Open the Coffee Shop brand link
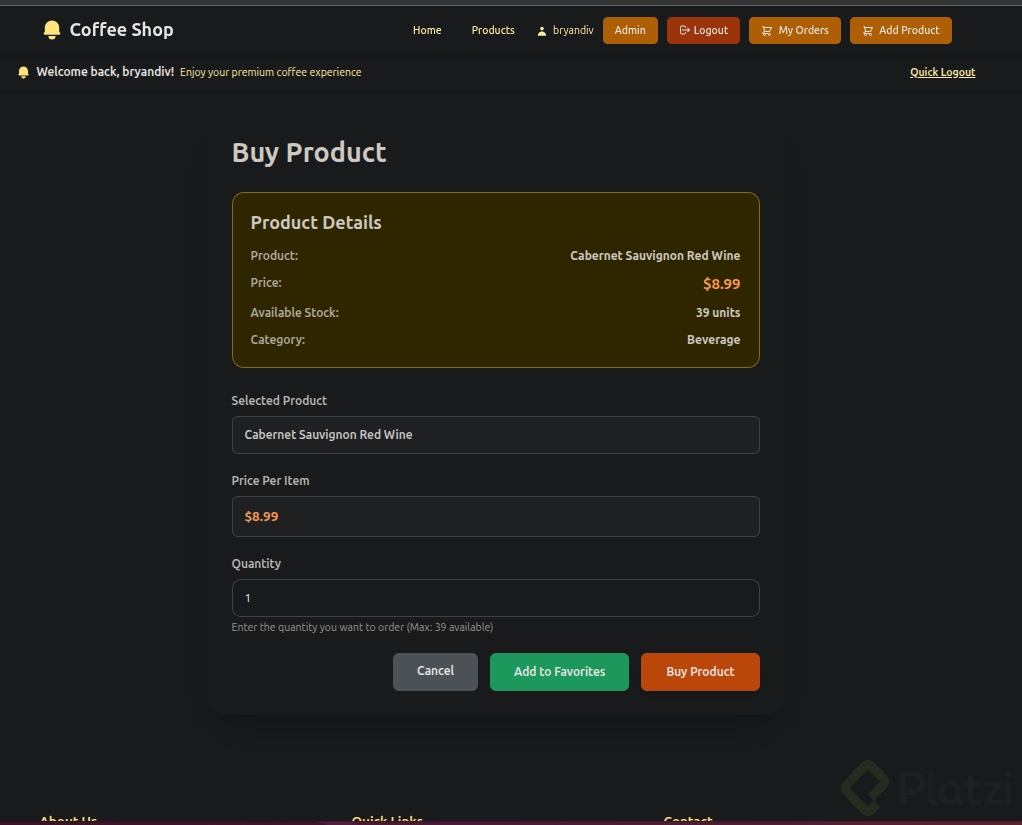 point(108,30)
